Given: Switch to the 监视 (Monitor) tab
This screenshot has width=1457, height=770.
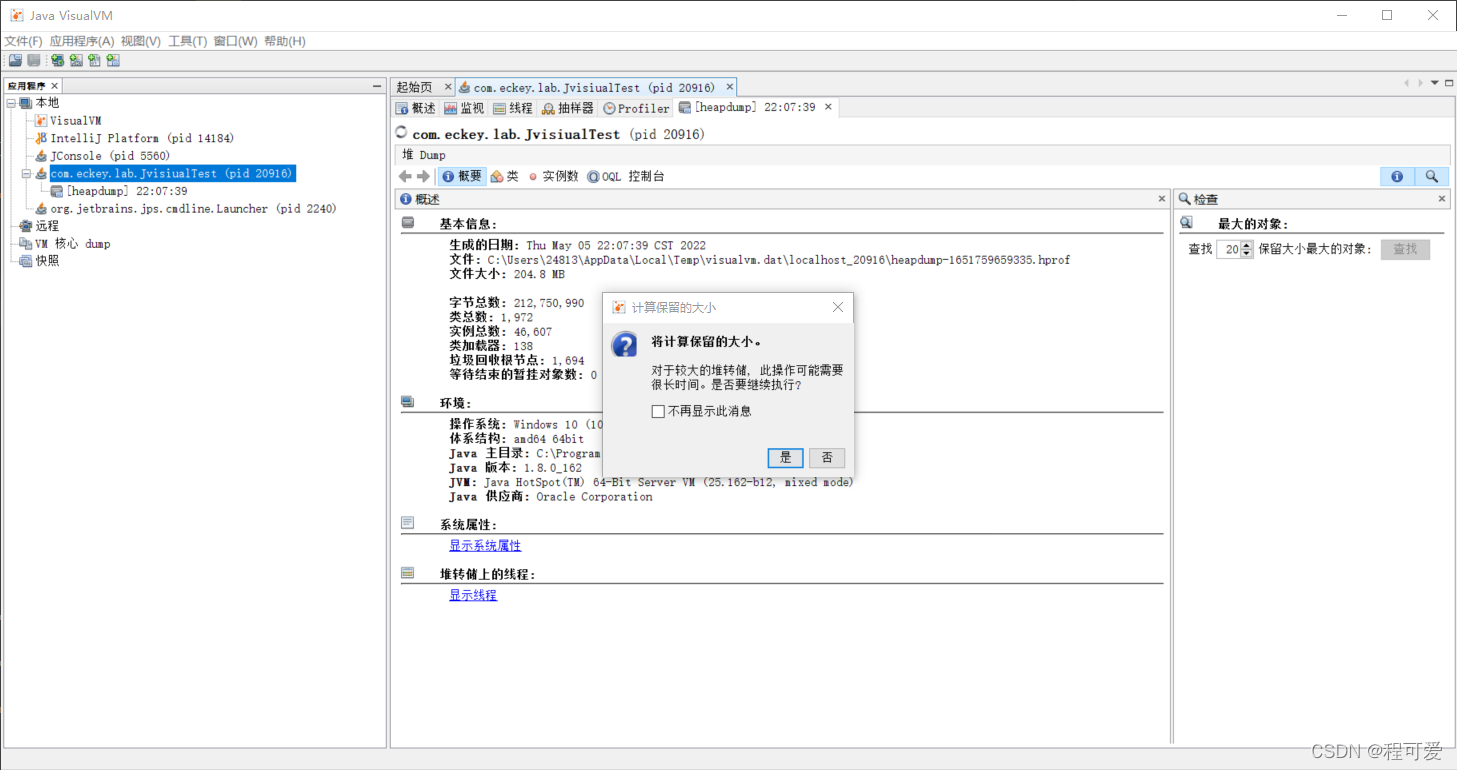Looking at the screenshot, I should coord(464,108).
